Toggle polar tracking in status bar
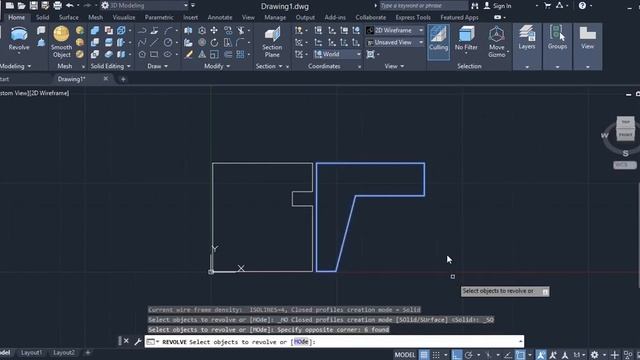The height and width of the screenshot is (360, 640). tap(469, 355)
